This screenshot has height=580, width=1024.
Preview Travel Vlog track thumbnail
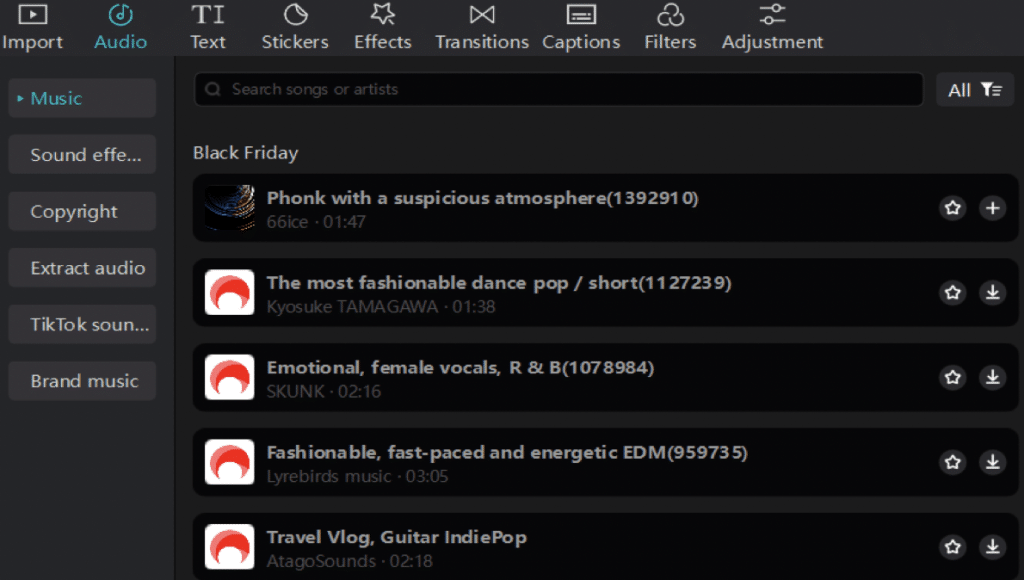(229, 547)
